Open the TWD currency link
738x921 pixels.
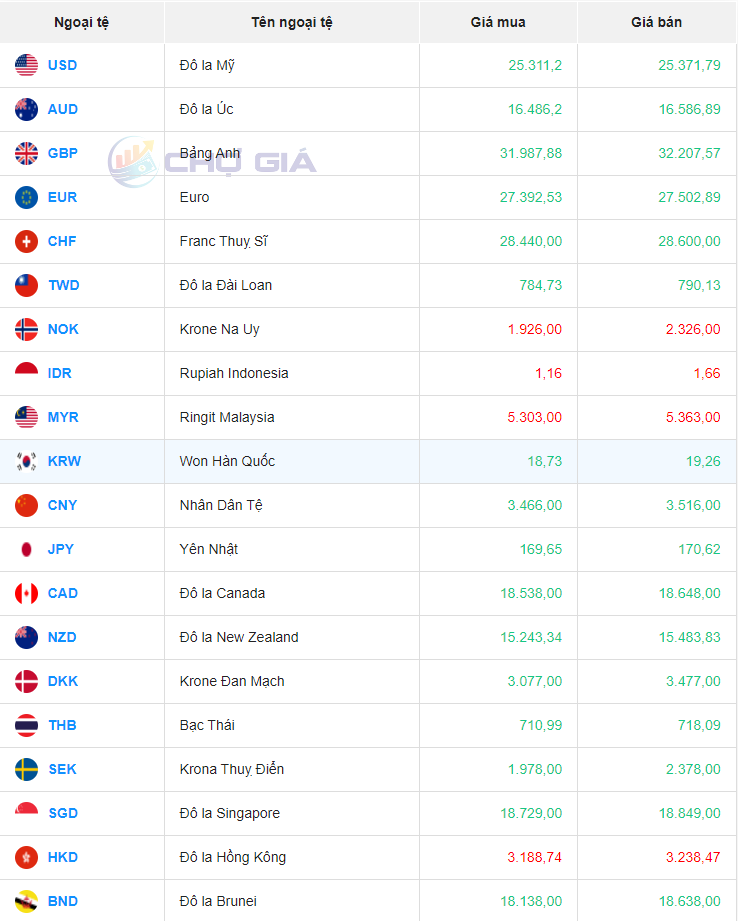coord(63,286)
